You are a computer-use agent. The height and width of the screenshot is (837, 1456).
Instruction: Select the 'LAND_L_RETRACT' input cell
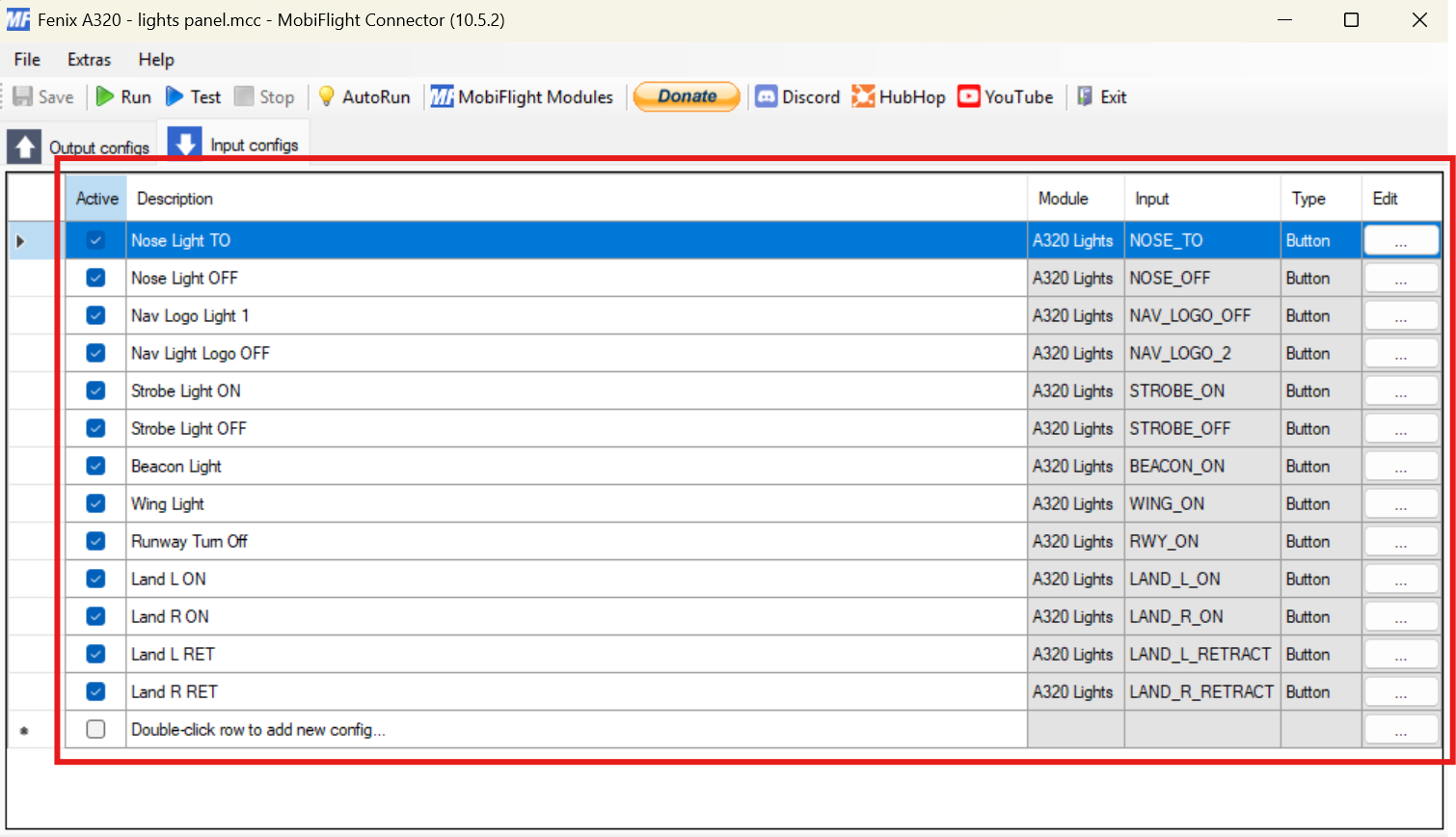pos(1202,654)
